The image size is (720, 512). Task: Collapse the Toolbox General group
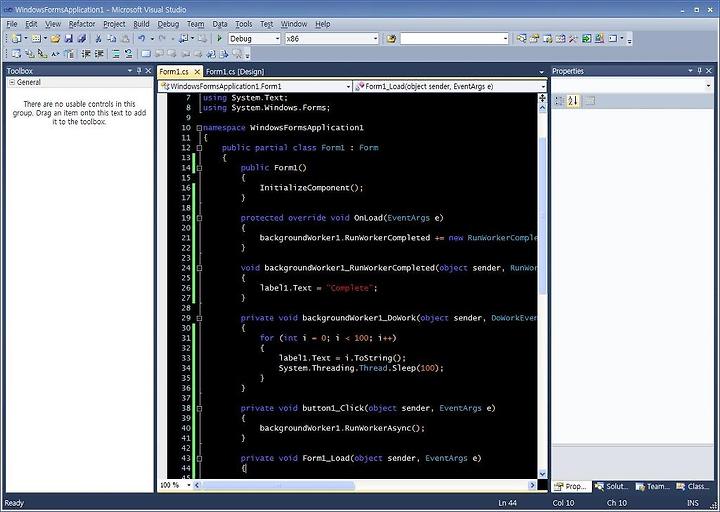tap(11, 83)
